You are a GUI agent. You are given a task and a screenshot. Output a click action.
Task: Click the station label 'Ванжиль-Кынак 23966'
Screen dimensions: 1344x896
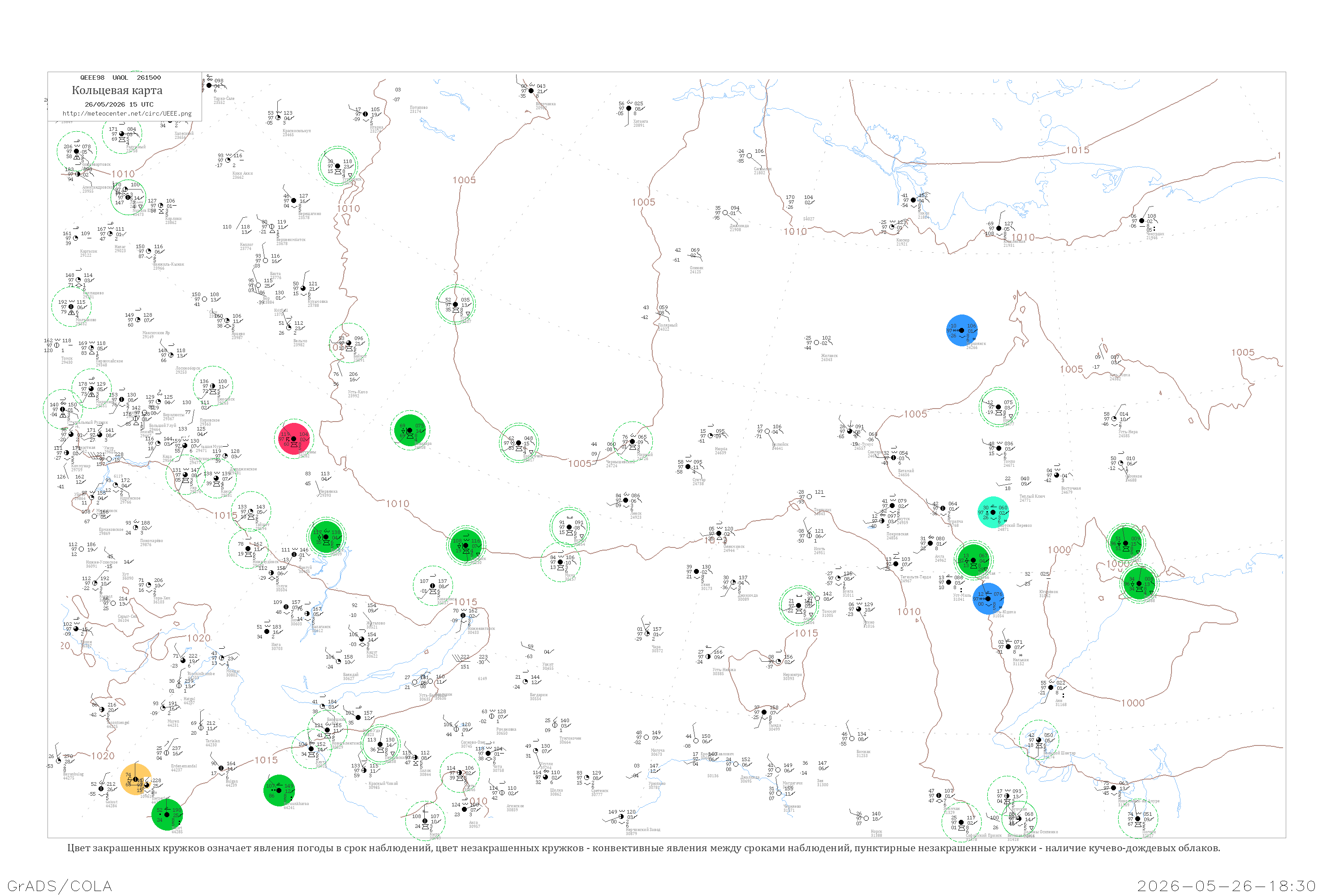(168, 266)
